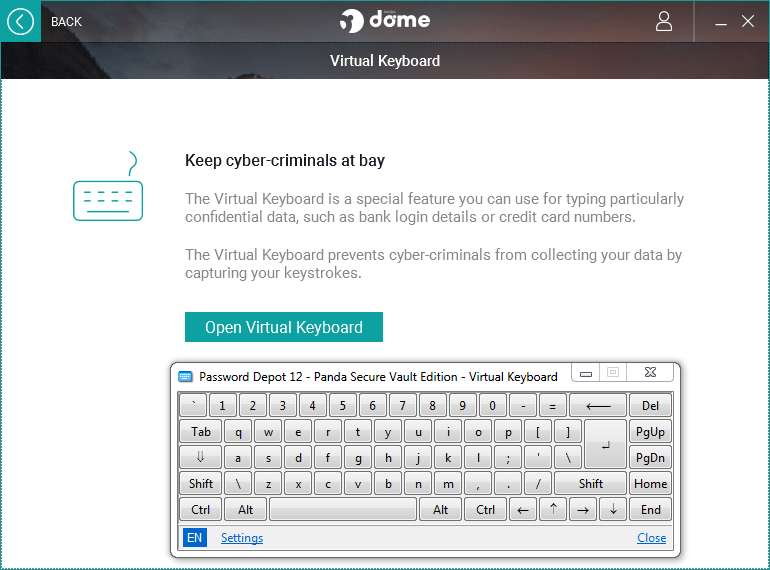Image resolution: width=770 pixels, height=570 pixels.
Task: Open the virtual keyboard Settings link
Action: tap(242, 538)
